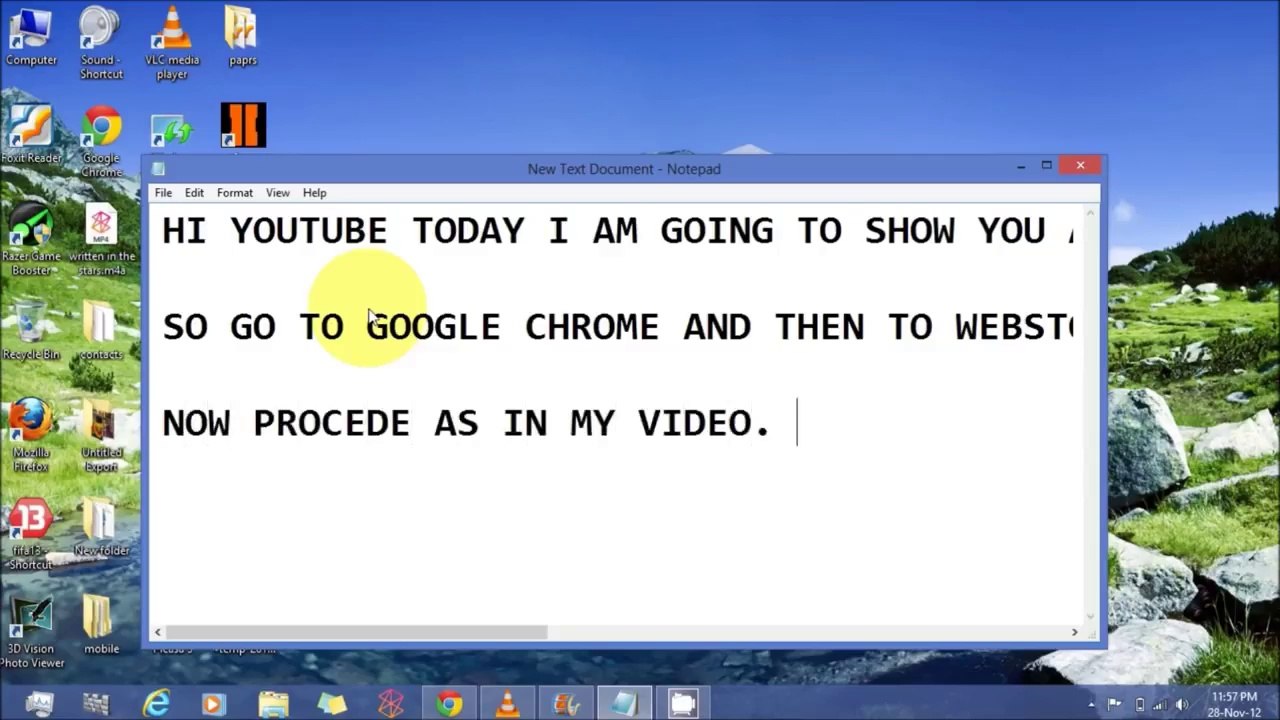Viewport: 1280px width, 720px height.
Task: Select written in the stars.m4a file
Action: point(101,239)
